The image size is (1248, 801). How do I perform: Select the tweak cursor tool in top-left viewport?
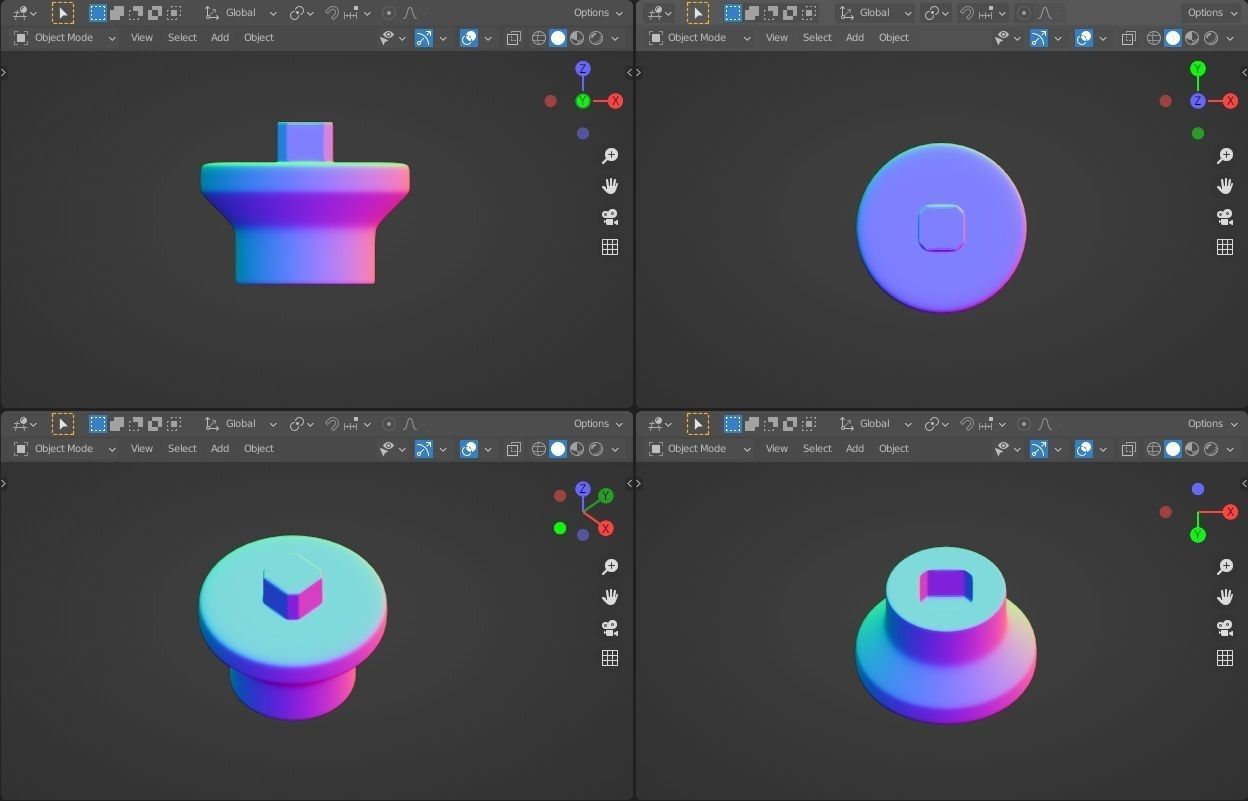62,13
